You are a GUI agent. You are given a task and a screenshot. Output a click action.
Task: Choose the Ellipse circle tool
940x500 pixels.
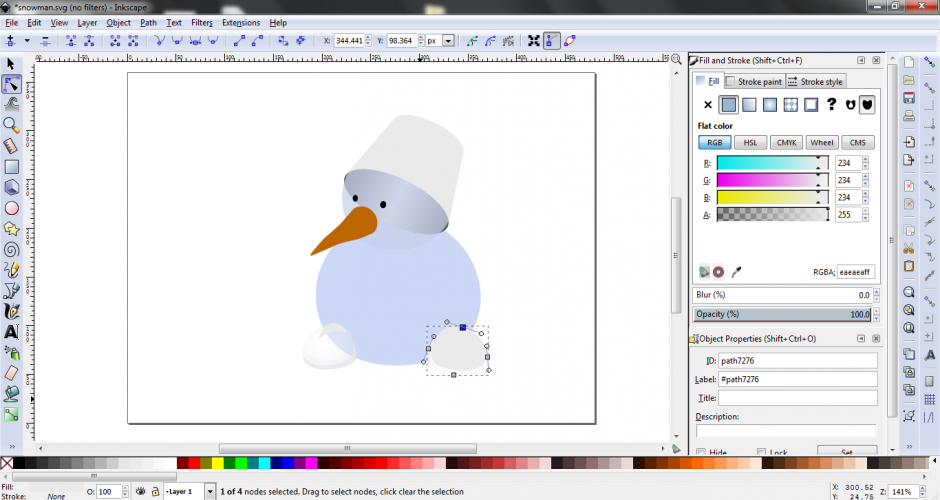[12, 208]
